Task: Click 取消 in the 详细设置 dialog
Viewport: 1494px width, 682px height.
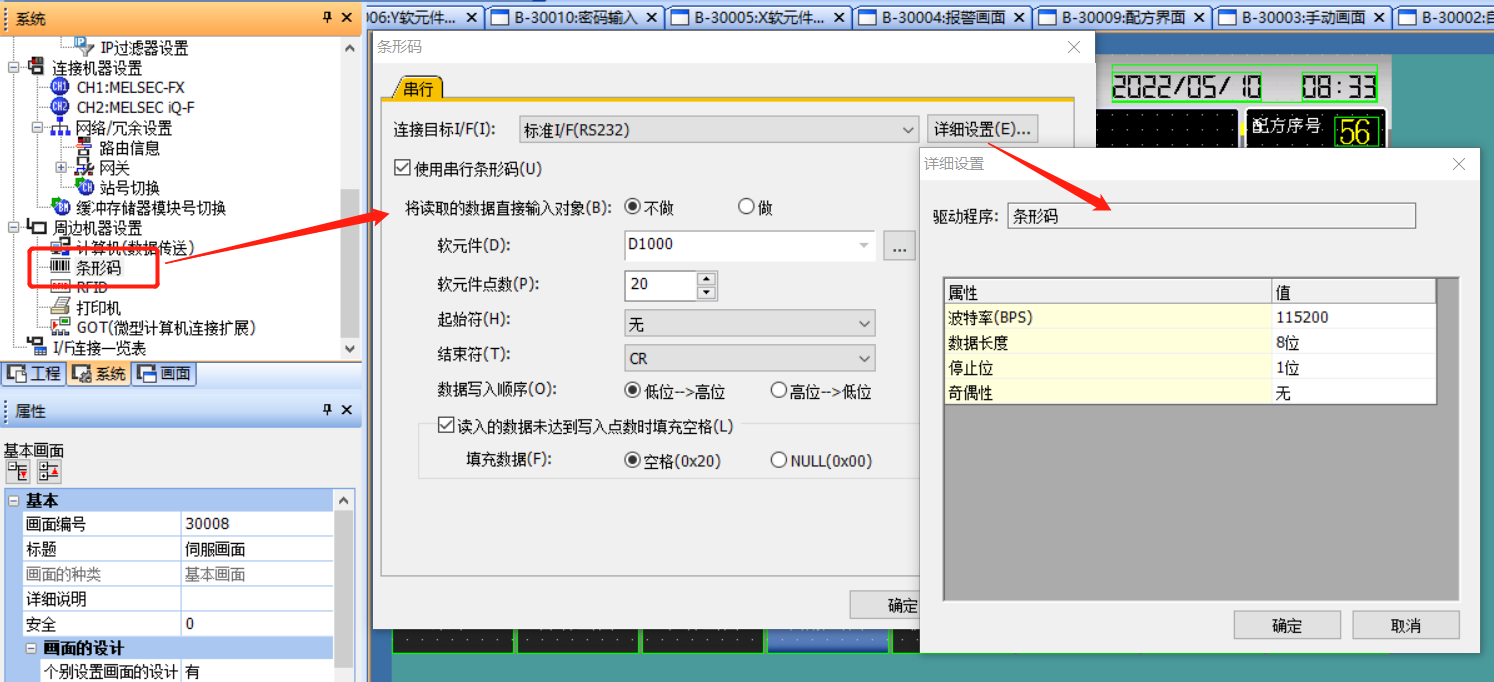Action: pyautogui.click(x=1405, y=626)
